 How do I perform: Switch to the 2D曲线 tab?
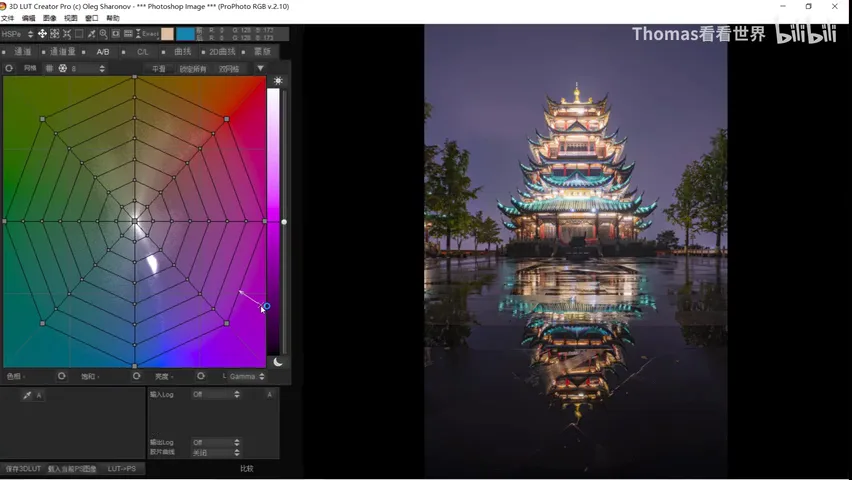[x=222, y=52]
